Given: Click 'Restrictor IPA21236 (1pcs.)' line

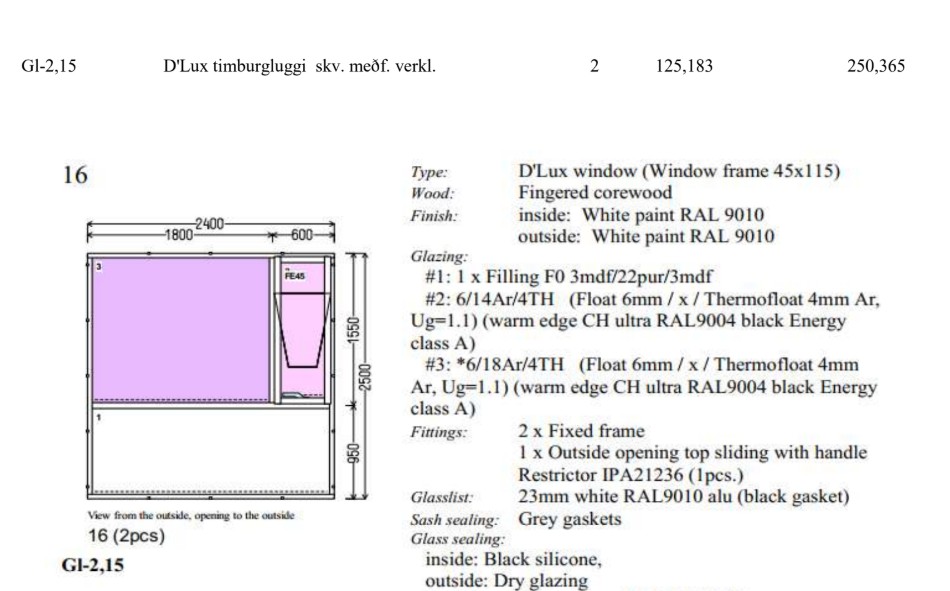Looking at the screenshot, I should [631, 475].
